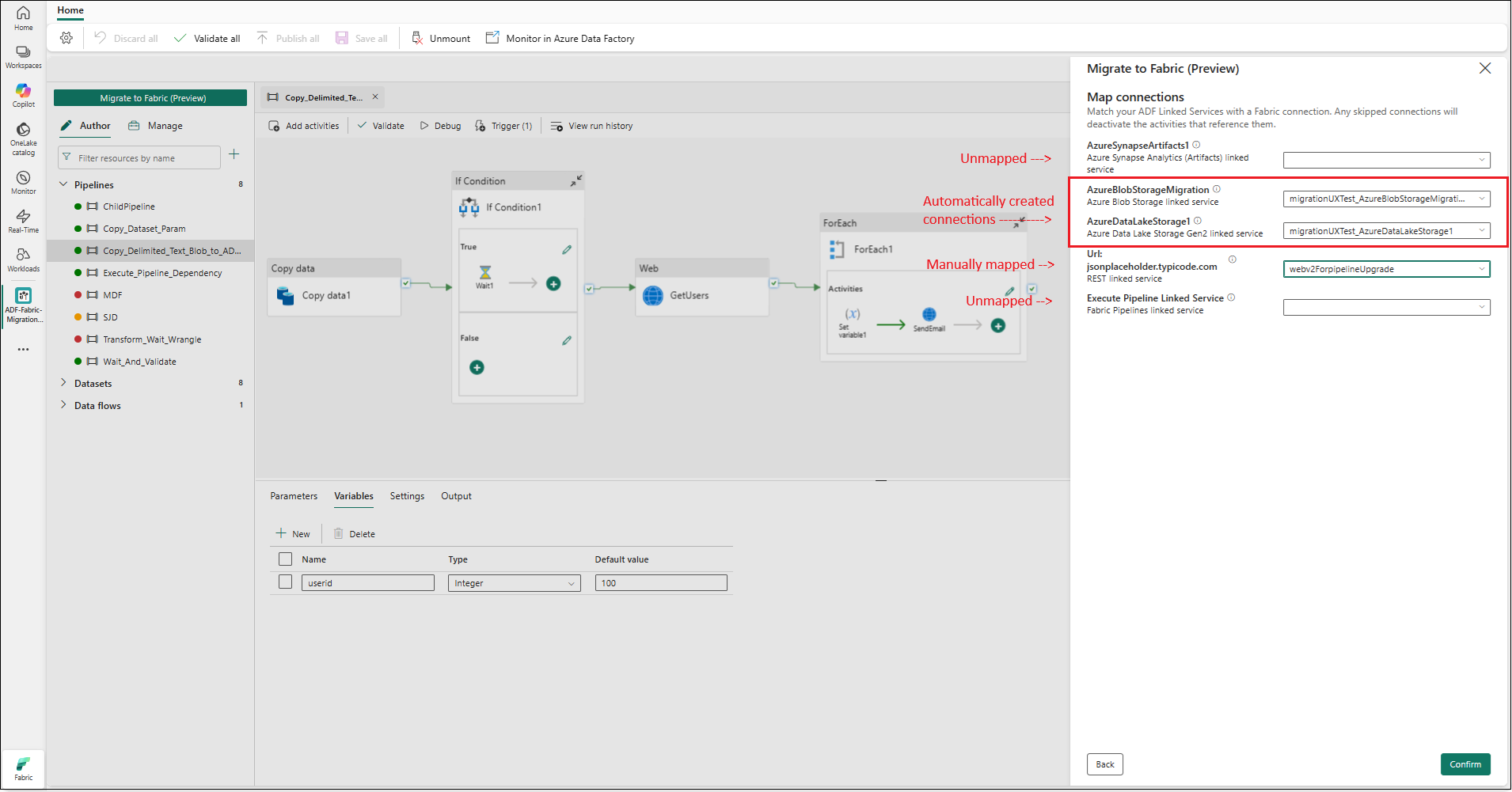1512x792 pixels.
Task: Open Execute Pipeline Linked Service dropdown
Action: coord(1386,307)
